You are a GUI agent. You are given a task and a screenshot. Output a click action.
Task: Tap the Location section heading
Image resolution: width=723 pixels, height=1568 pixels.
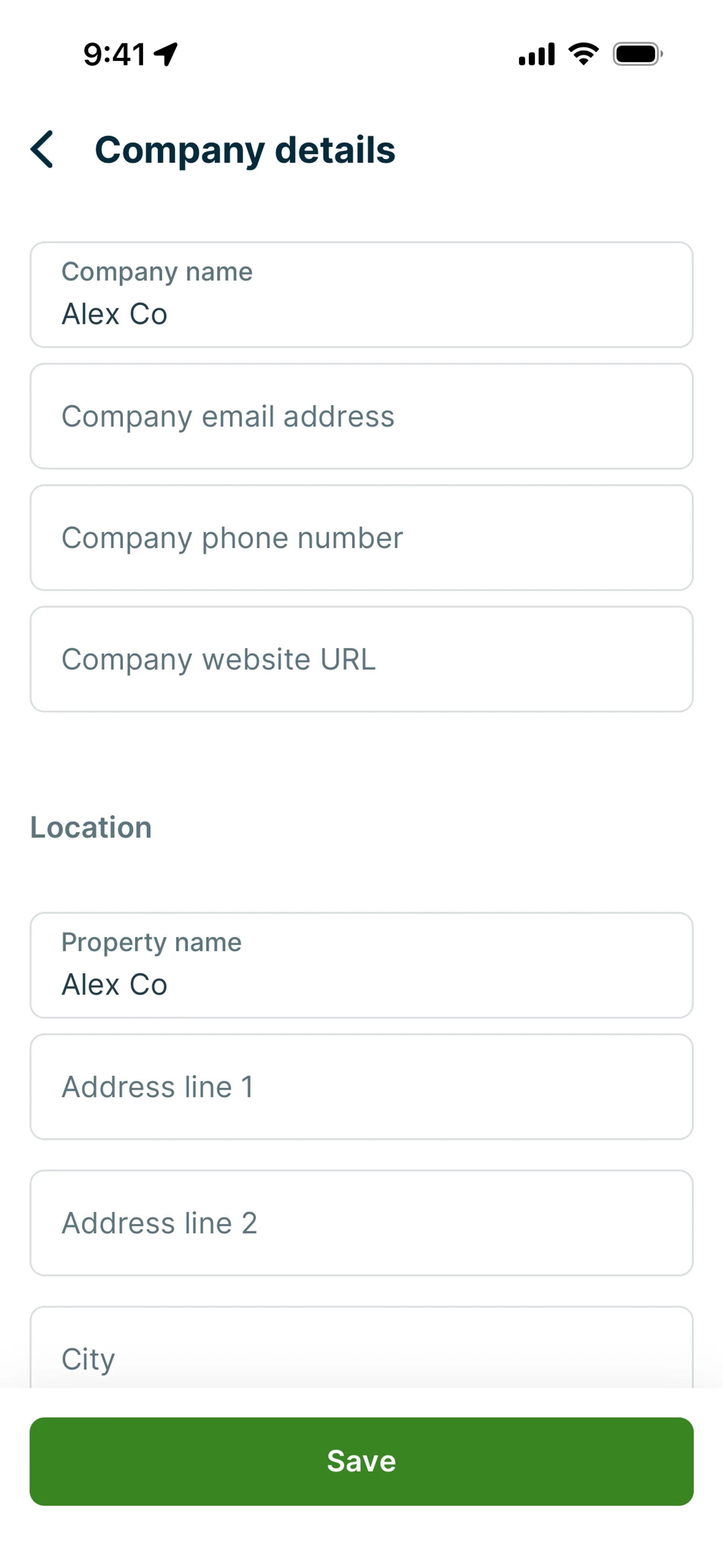pyautogui.click(x=91, y=827)
